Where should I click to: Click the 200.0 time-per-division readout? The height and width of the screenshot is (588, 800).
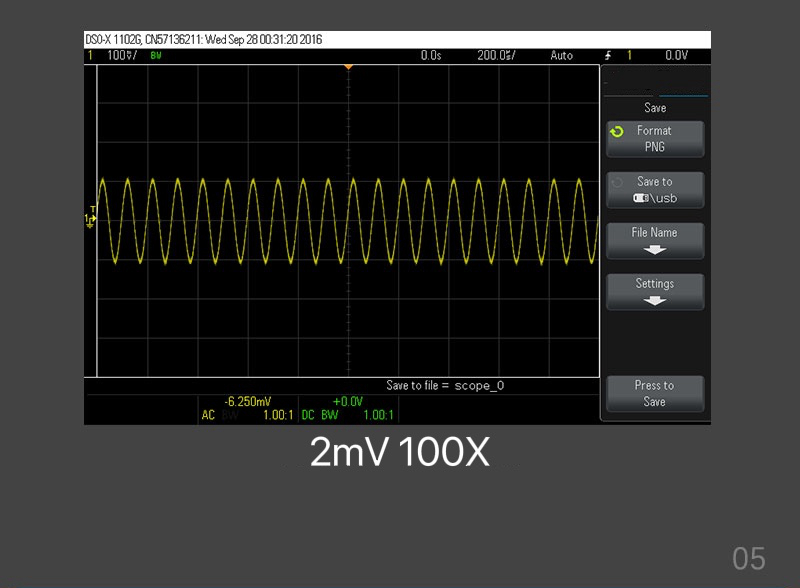(496, 56)
